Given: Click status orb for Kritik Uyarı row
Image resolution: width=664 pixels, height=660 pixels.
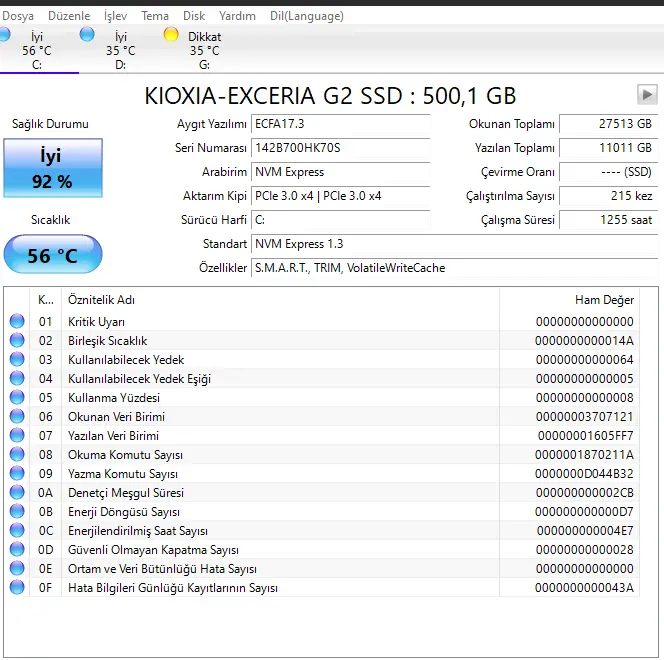Looking at the screenshot, I should coord(17,321).
